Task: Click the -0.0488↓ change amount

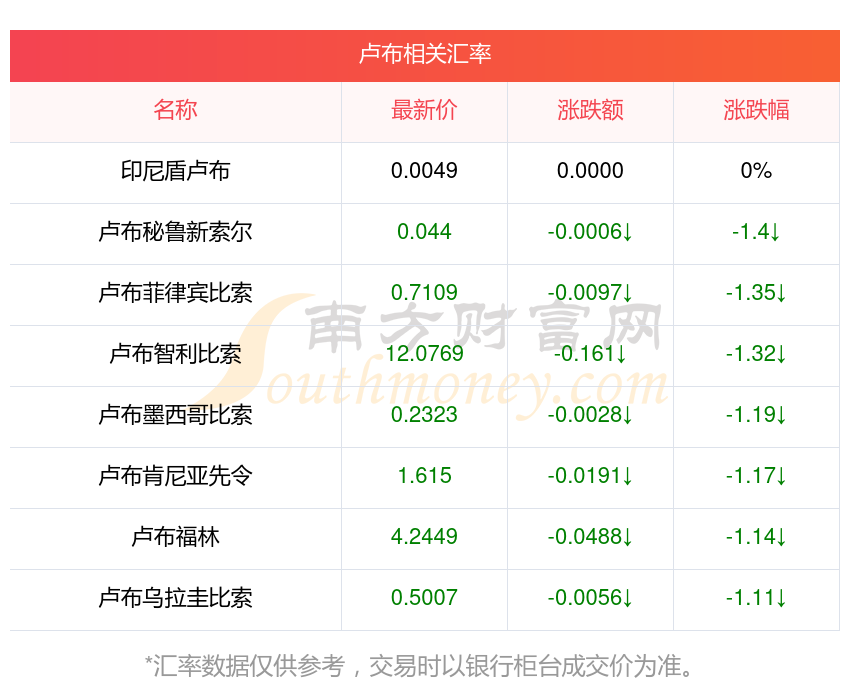Action: point(590,537)
